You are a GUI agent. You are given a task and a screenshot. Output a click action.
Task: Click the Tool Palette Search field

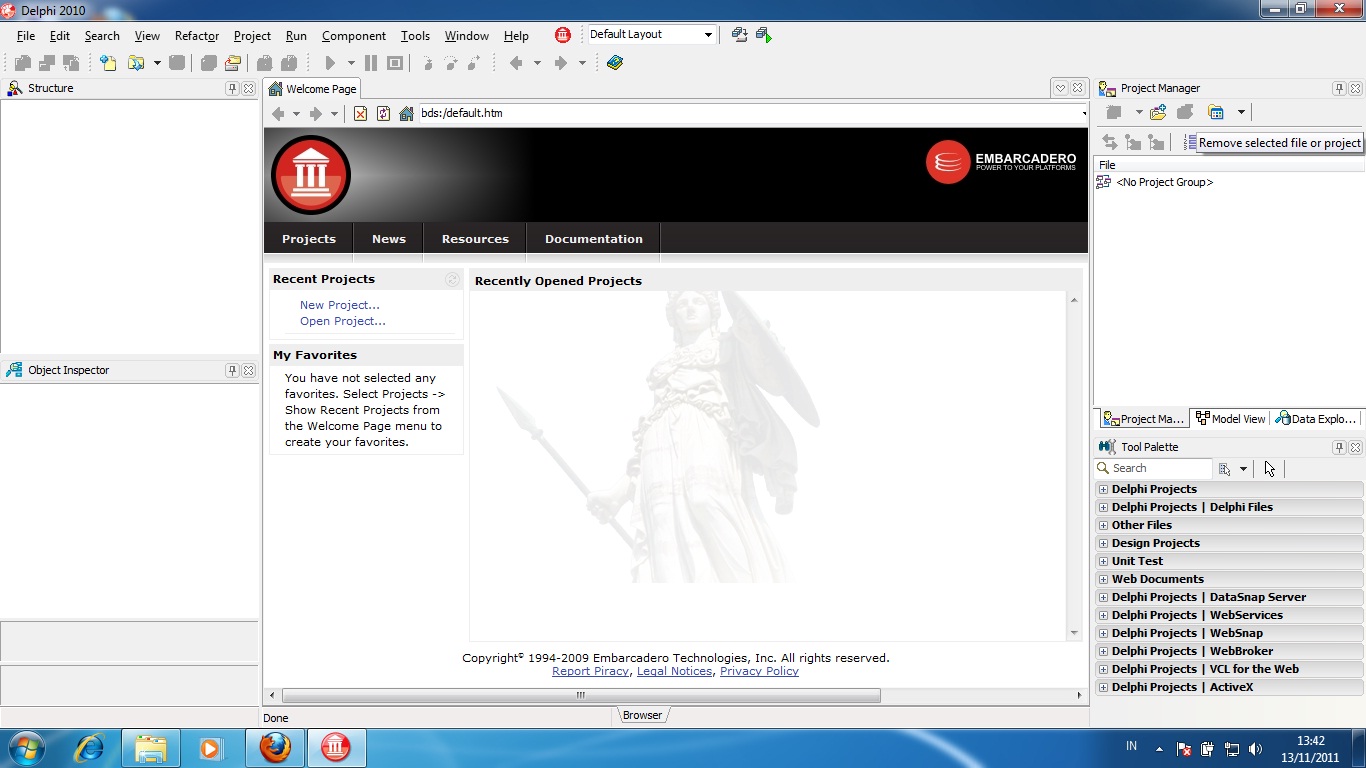[1153, 468]
